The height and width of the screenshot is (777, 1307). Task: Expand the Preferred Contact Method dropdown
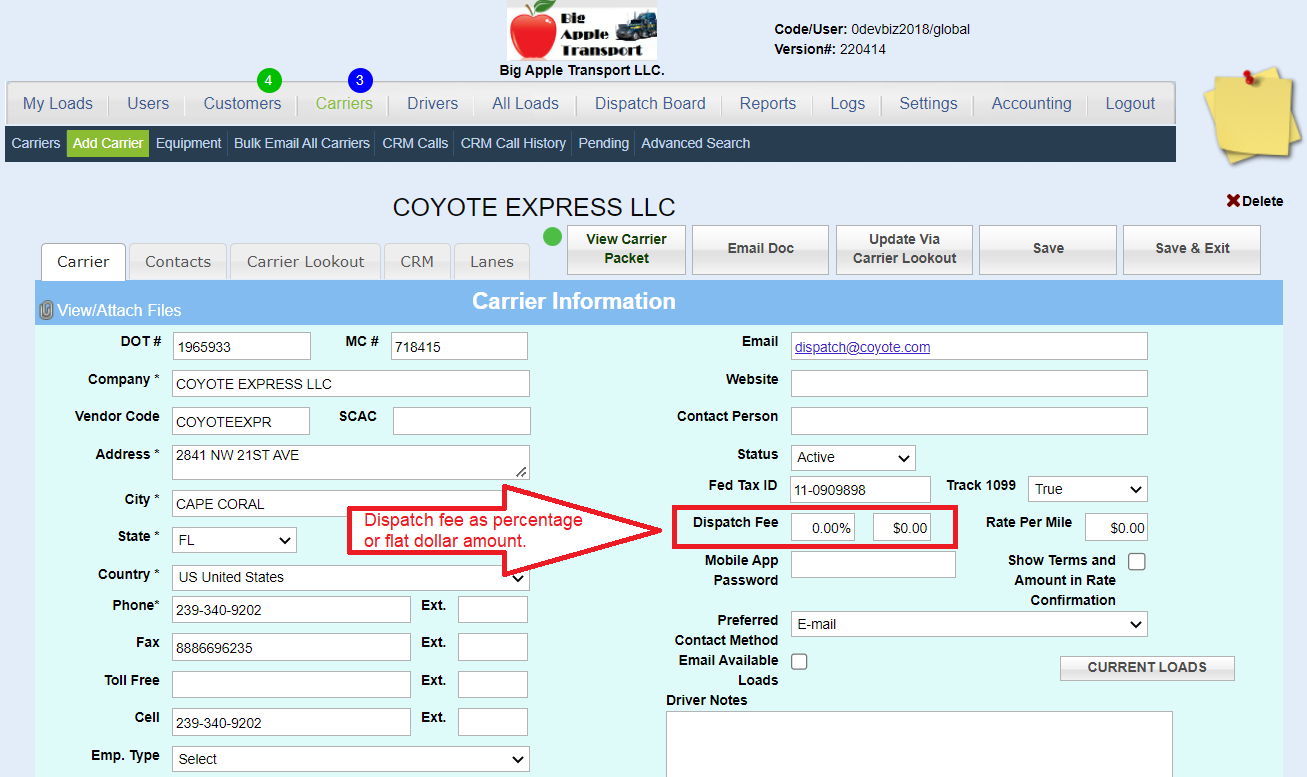(x=969, y=624)
